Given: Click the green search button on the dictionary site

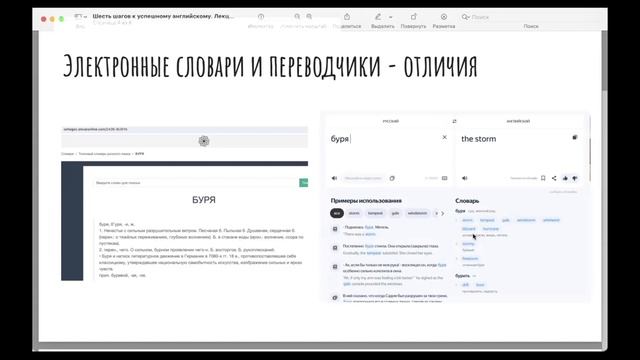Looking at the screenshot, I should pos(304,183).
